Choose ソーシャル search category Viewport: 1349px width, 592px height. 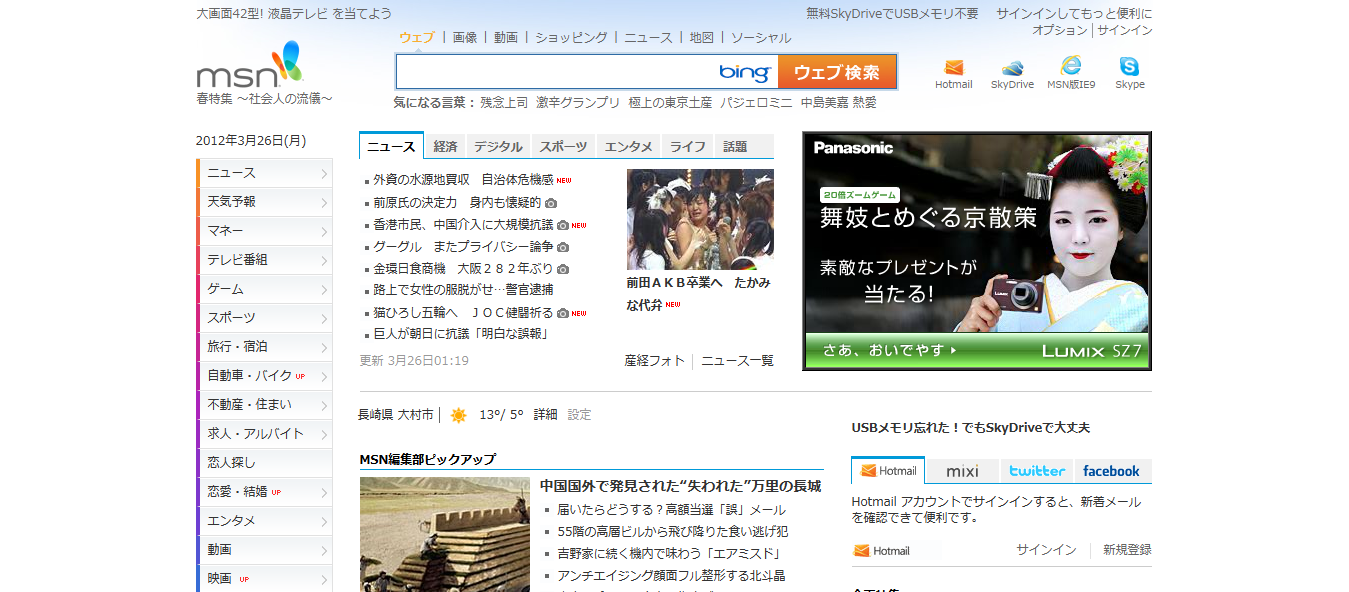[761, 37]
